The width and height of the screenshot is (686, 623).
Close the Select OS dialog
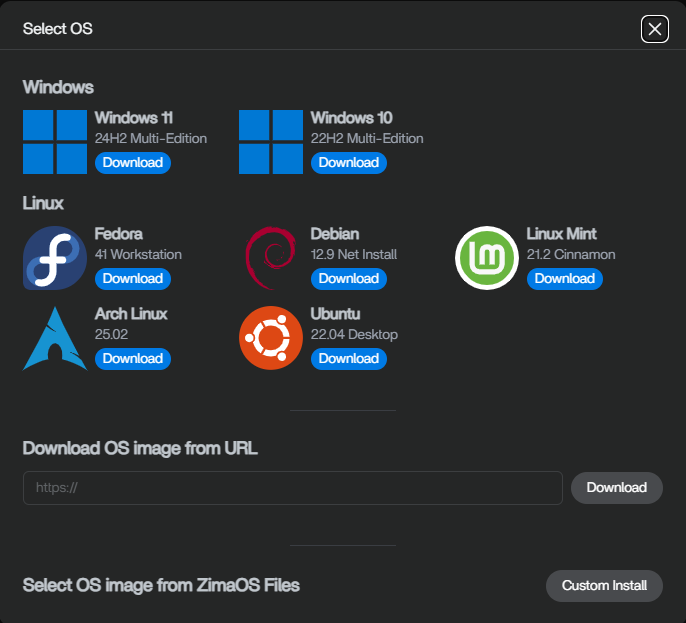654,29
